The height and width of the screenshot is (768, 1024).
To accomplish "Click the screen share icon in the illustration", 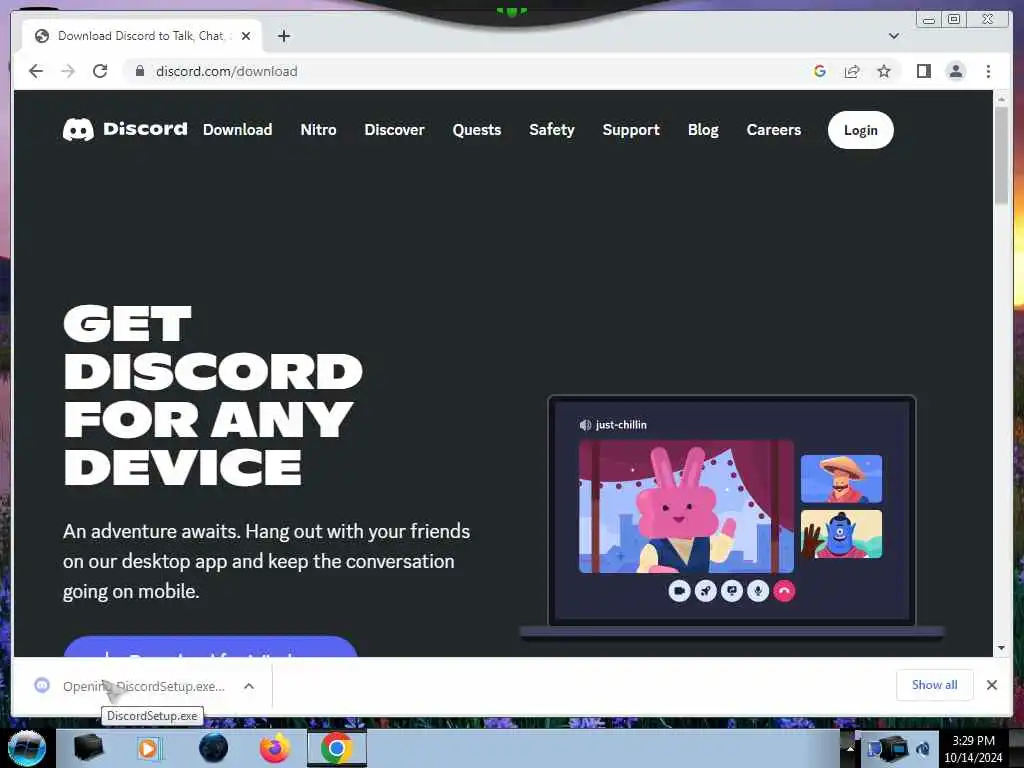I will (731, 591).
